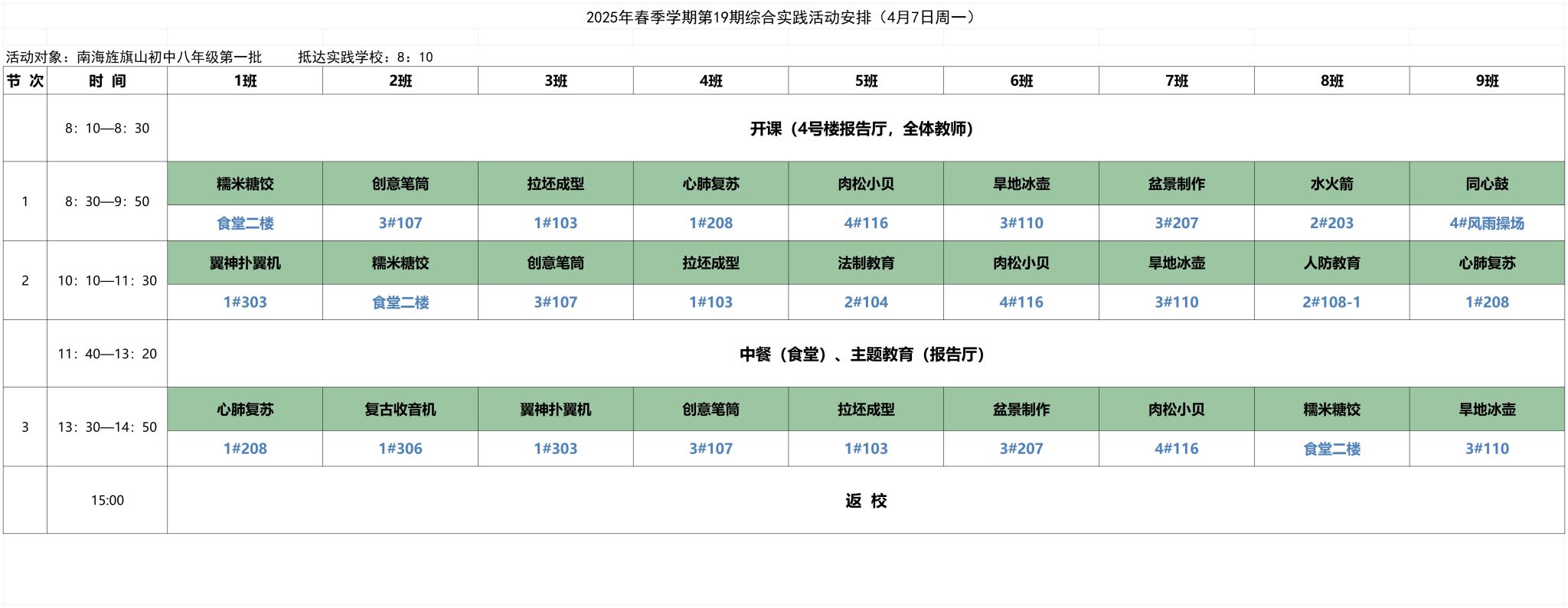Select the 1#306 room cell

click(x=400, y=449)
